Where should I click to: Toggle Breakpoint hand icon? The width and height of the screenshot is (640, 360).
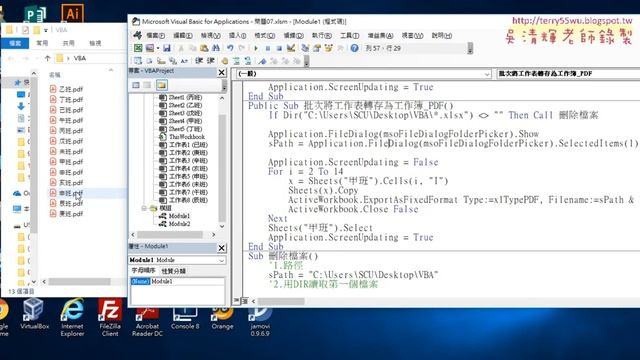click(x=224, y=61)
